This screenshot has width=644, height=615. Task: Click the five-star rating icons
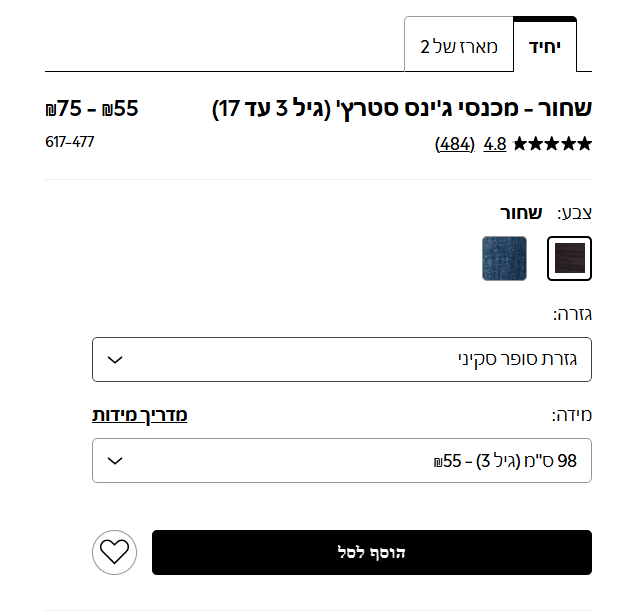[552, 144]
